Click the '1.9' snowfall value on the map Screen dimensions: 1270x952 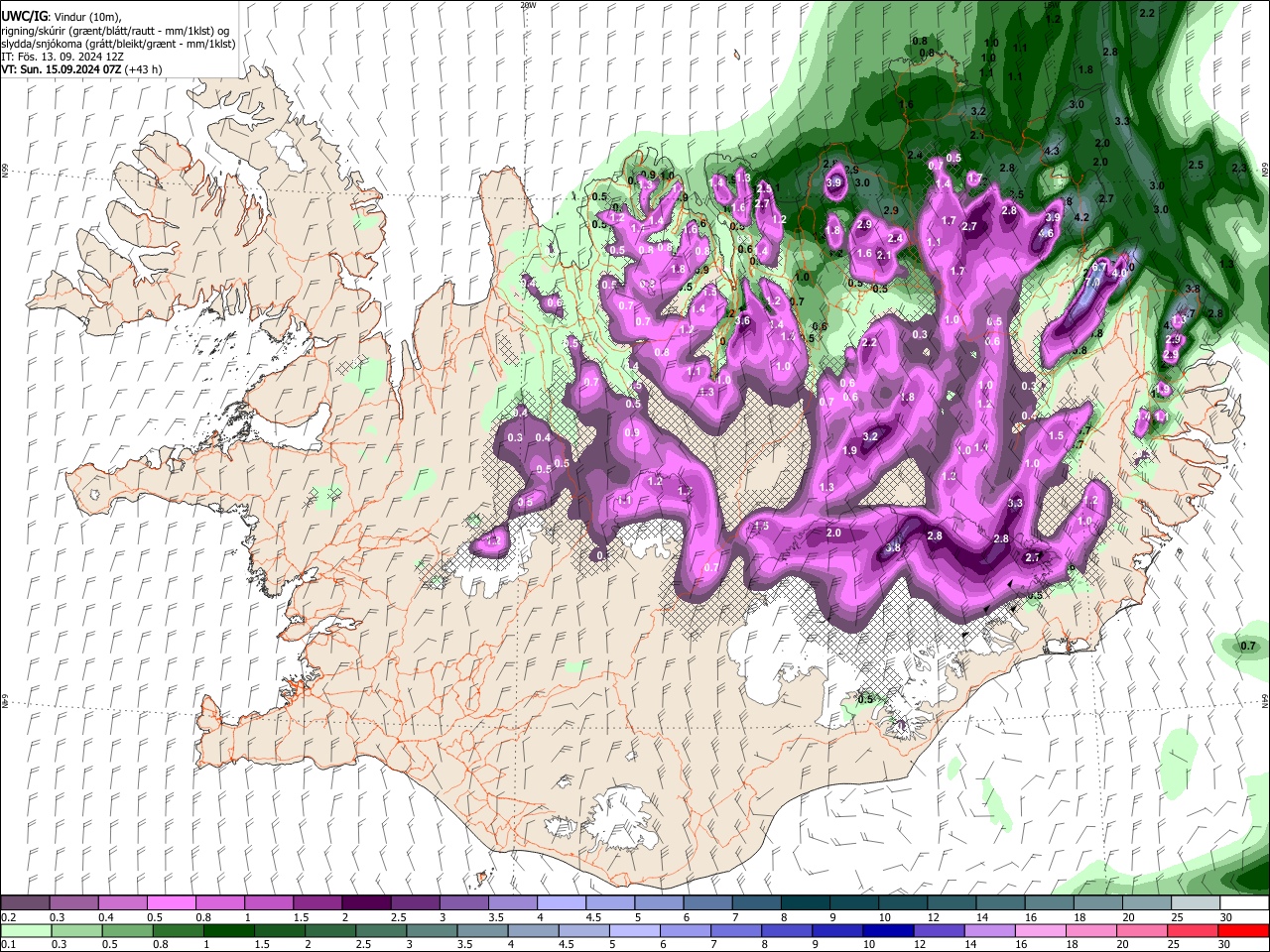tap(849, 451)
